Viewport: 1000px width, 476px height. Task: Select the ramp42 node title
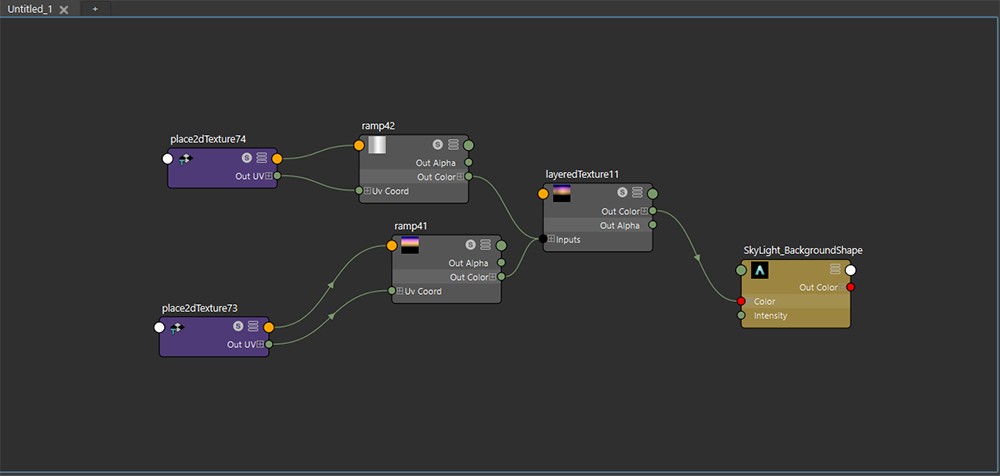pyautogui.click(x=378, y=126)
